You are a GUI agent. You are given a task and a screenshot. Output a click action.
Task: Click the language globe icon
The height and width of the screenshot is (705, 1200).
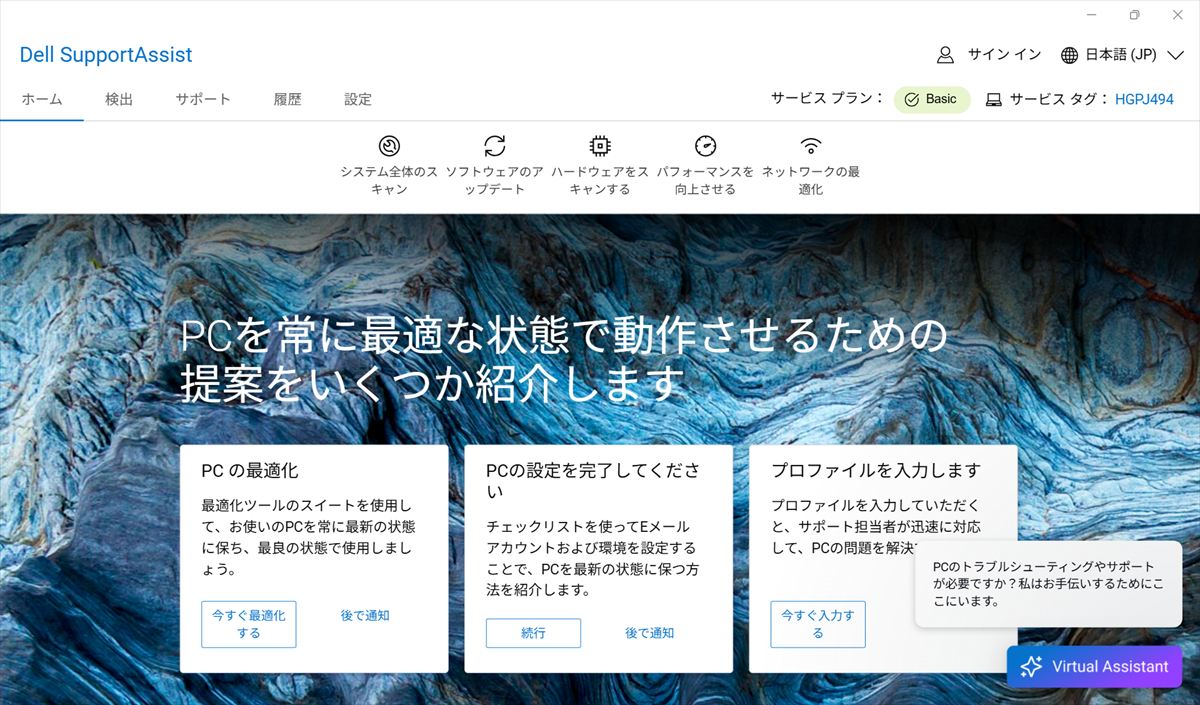tap(1070, 55)
